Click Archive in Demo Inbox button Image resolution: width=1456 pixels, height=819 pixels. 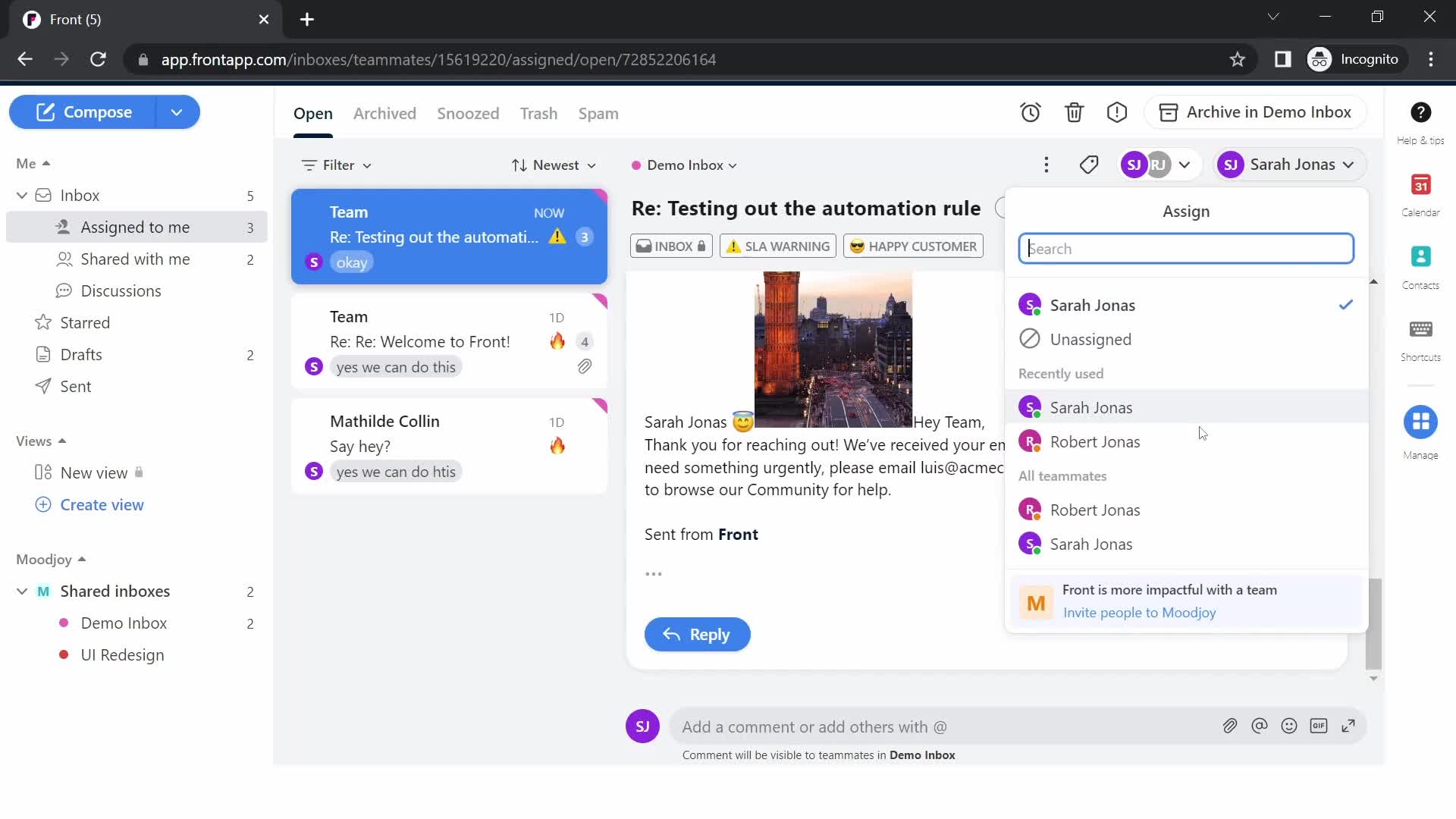1256,112
